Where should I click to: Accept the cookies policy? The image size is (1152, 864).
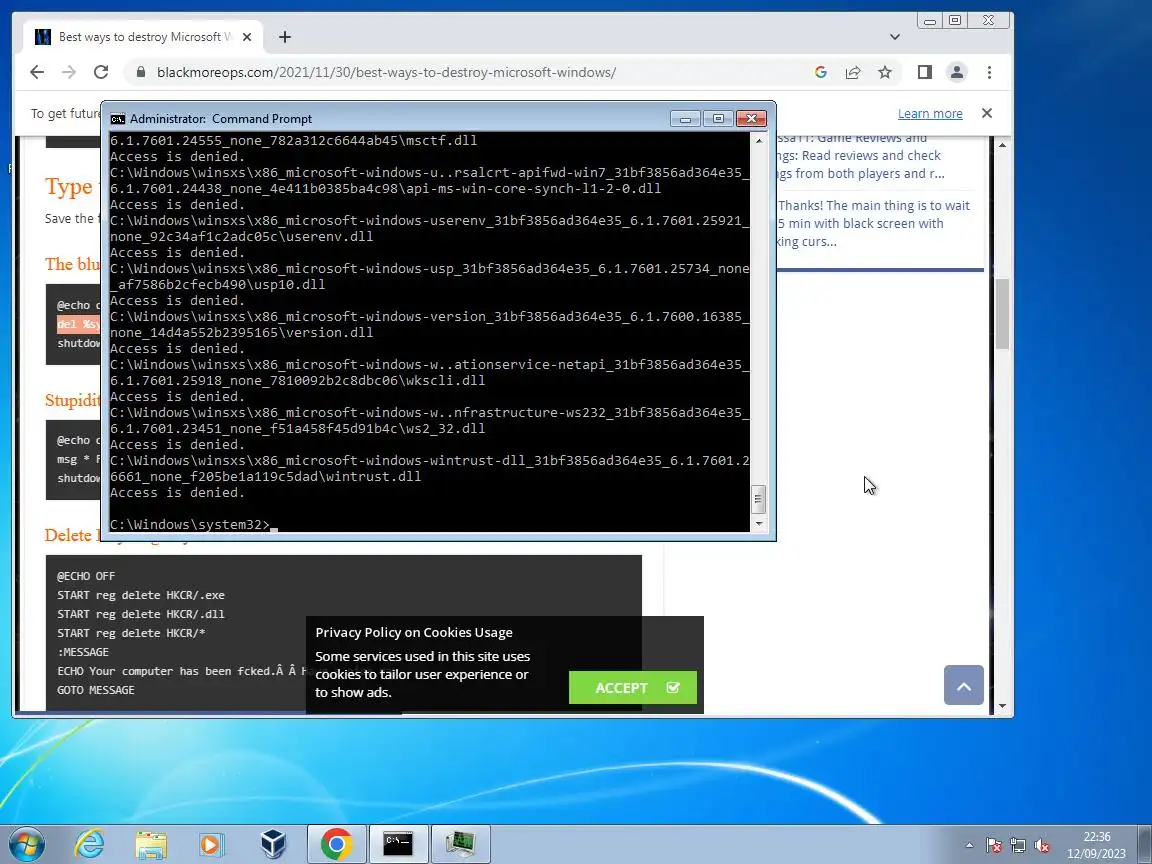point(633,688)
